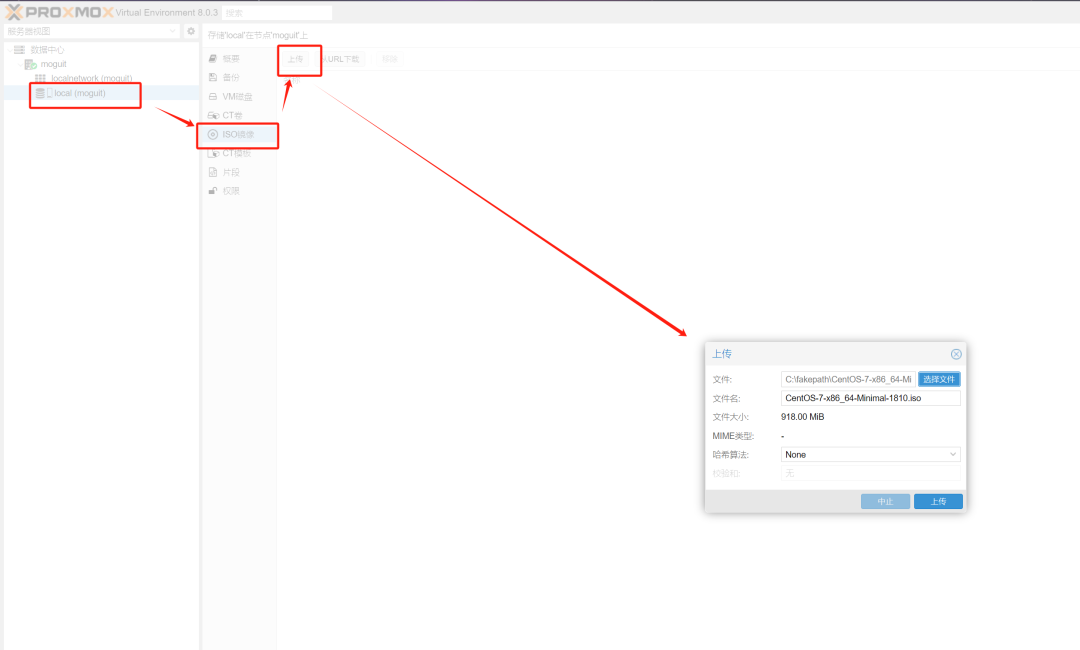This screenshot has height=650, width=1080.
Task: Click the 918.00 MiB file size value
Action: 802,417
